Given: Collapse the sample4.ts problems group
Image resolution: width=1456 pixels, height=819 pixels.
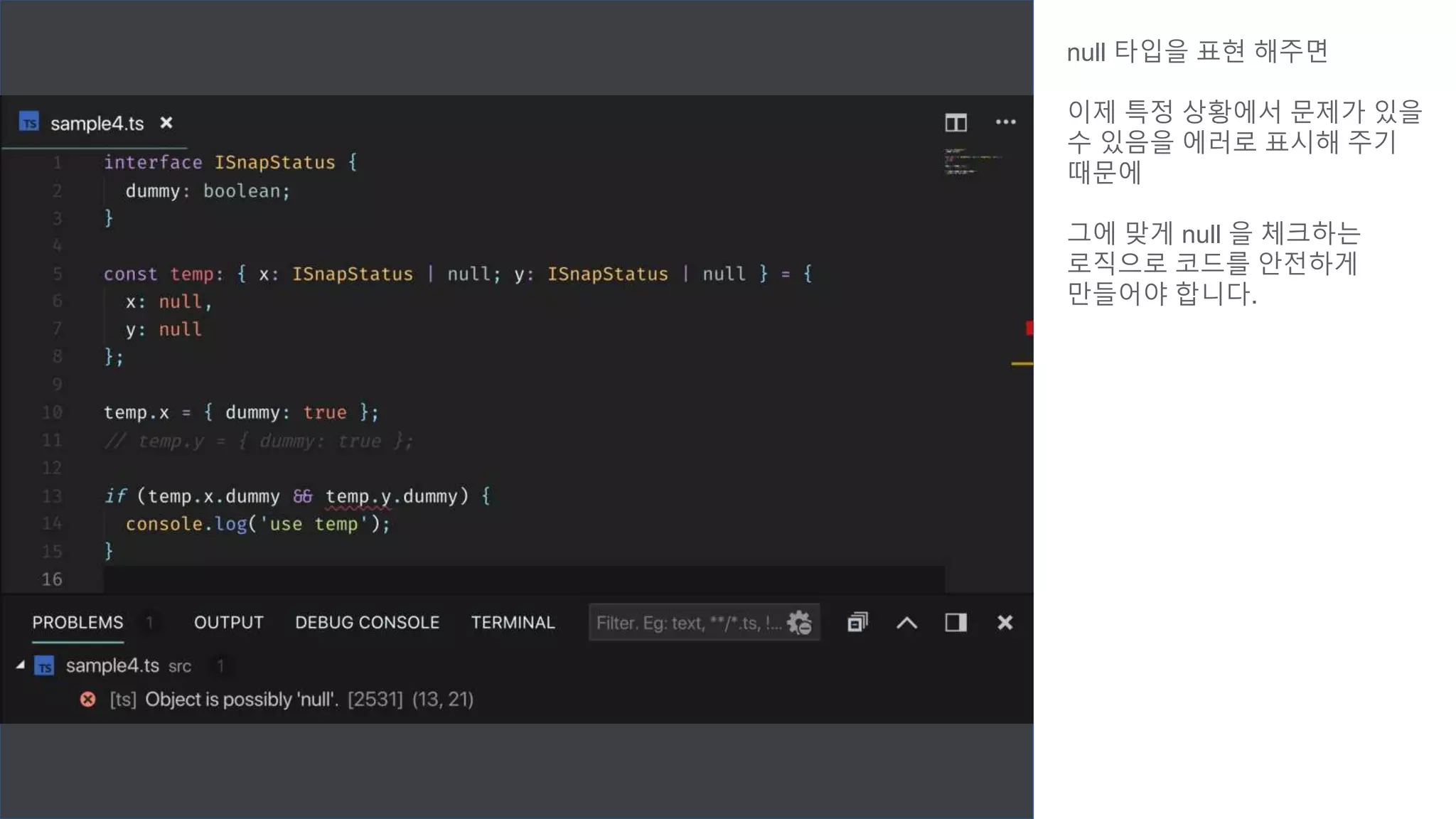Looking at the screenshot, I should pyautogui.click(x=21, y=665).
